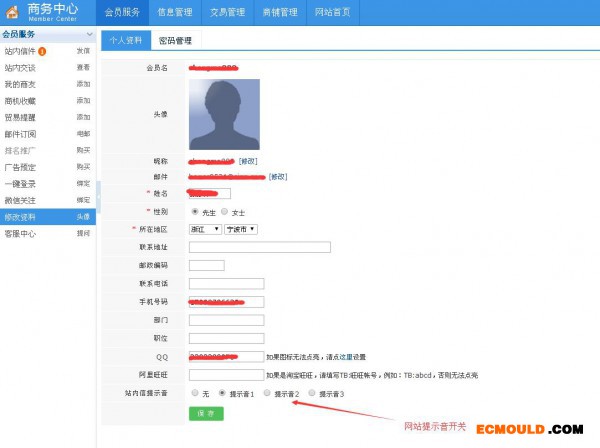
Task: Open the 信息管理 top menu
Action: (174, 12)
